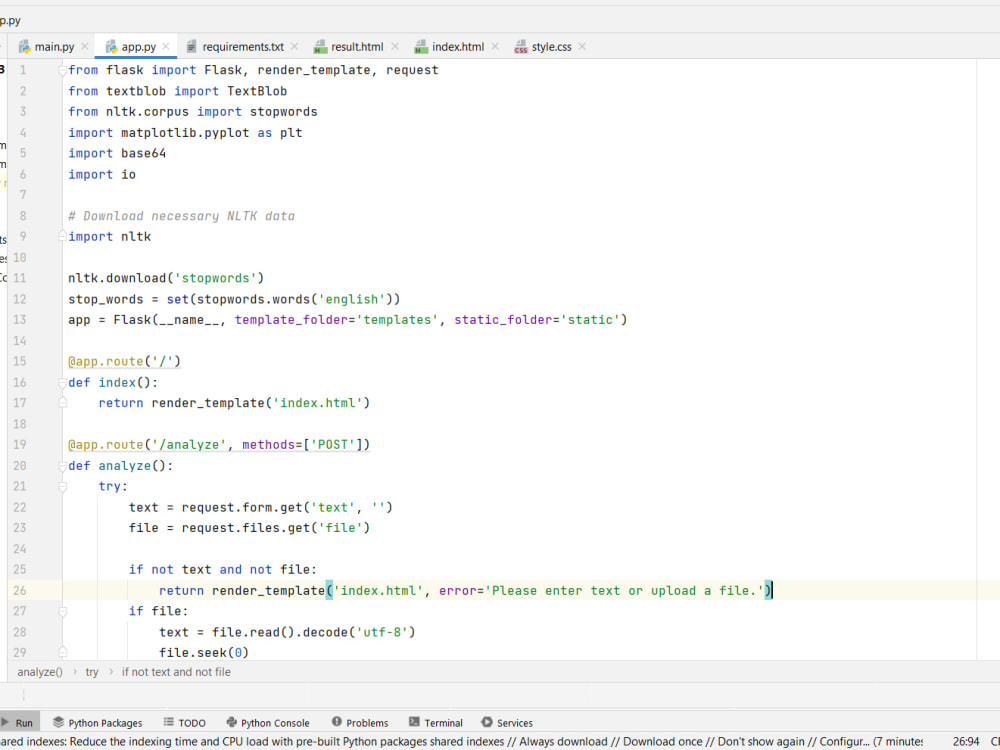Click the fold end marker at line 9

click(x=62, y=237)
